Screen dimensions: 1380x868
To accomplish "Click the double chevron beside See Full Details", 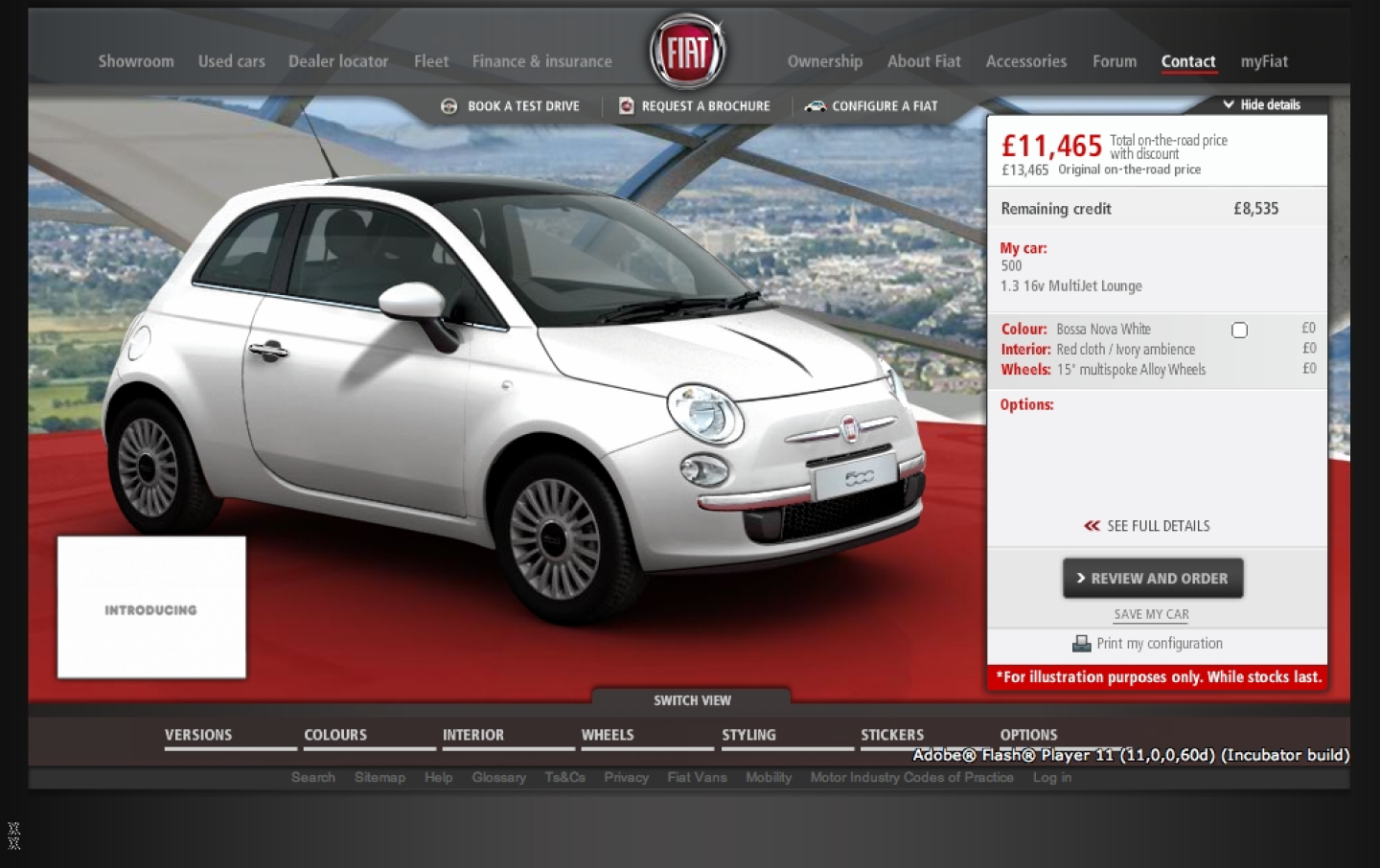I will 1092,526.
